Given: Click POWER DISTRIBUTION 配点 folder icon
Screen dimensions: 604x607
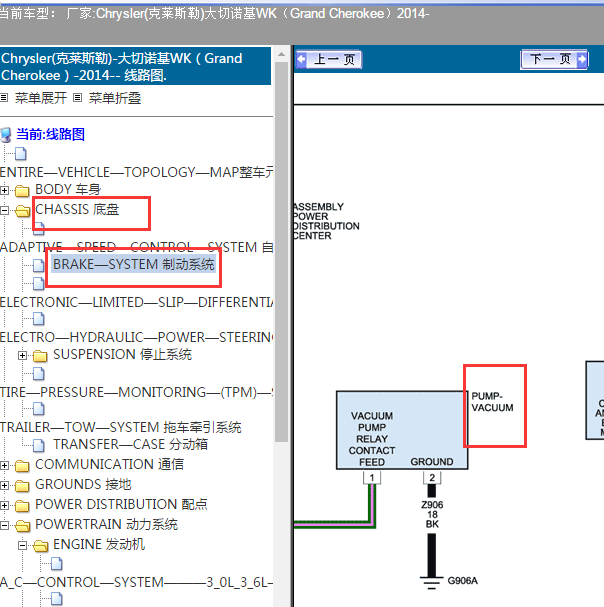Looking at the screenshot, I should click(22, 506).
